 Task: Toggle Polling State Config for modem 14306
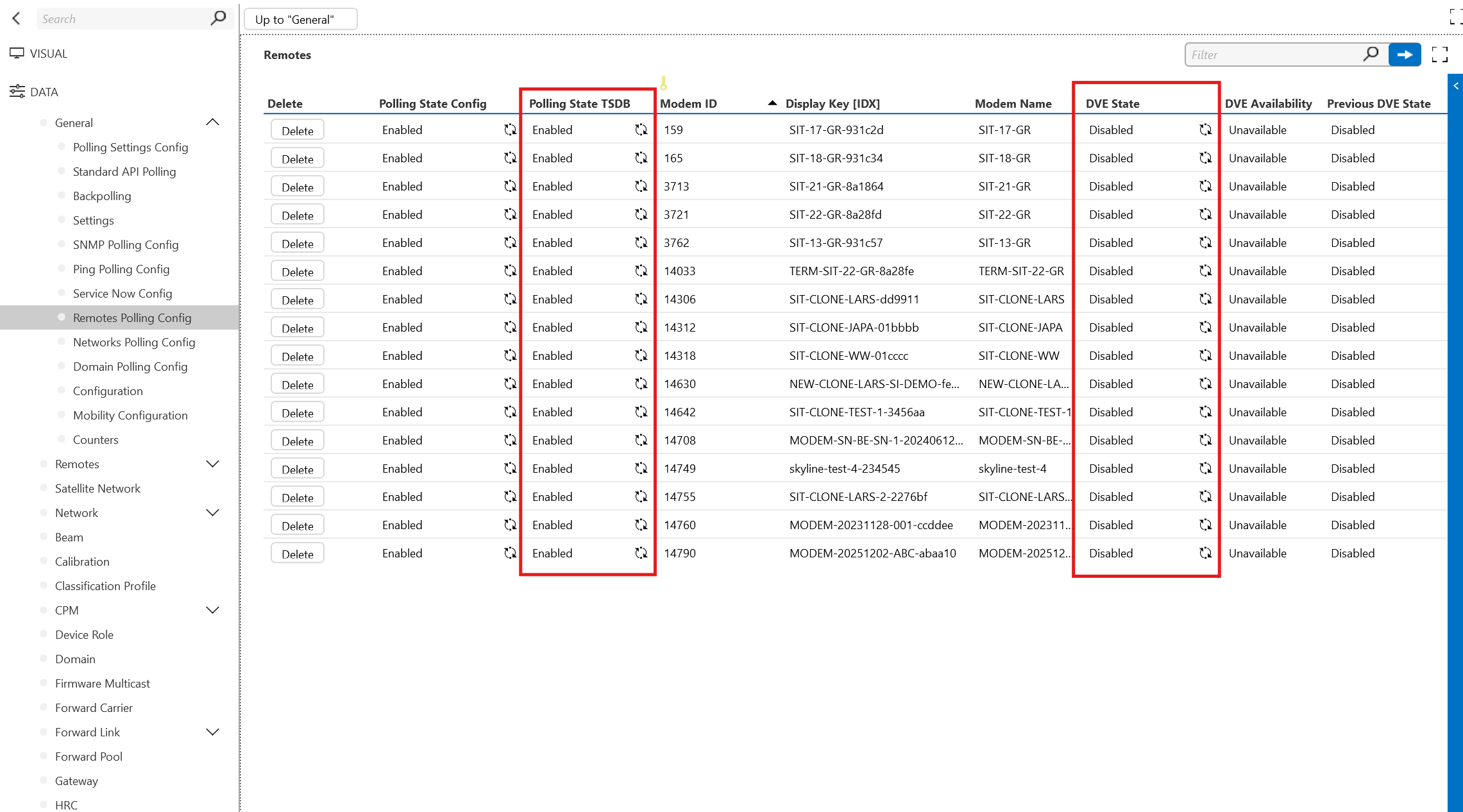[x=510, y=299]
